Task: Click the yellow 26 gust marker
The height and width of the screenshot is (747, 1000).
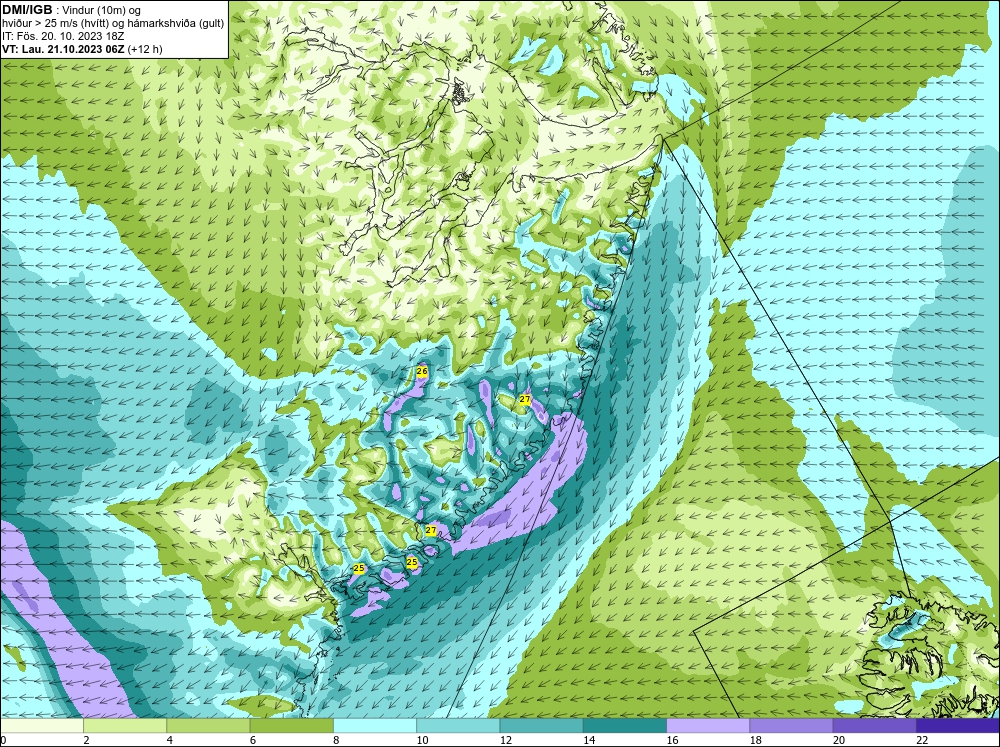Action: (422, 371)
